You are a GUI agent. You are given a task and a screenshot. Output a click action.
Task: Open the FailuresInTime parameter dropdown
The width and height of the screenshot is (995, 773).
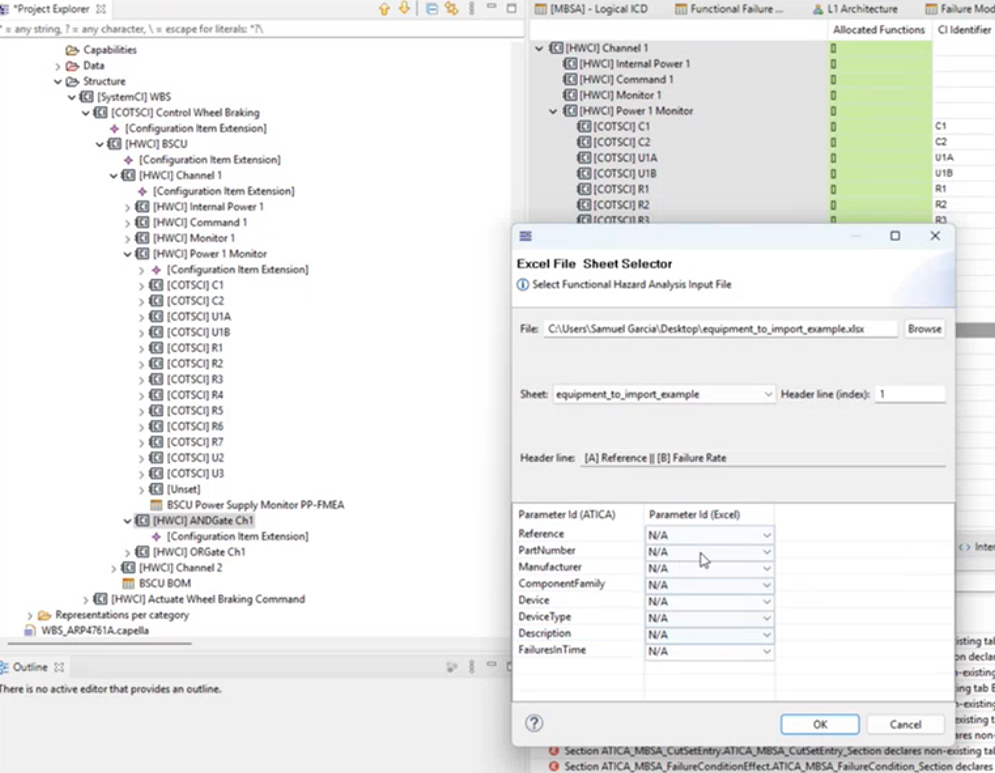coord(709,651)
